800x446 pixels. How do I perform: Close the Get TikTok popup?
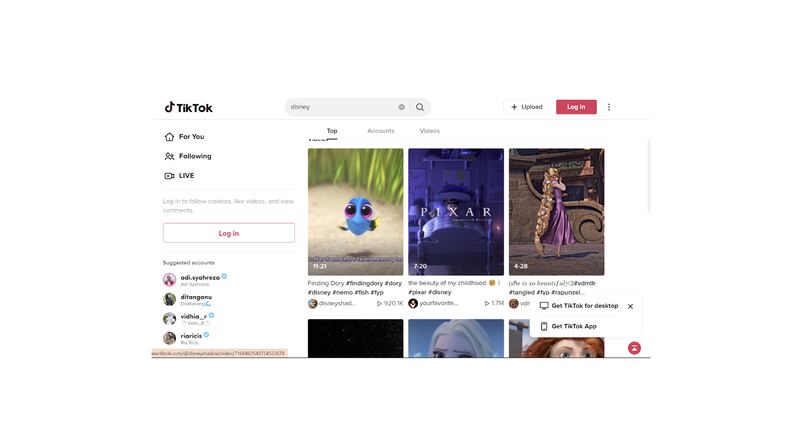pos(631,306)
